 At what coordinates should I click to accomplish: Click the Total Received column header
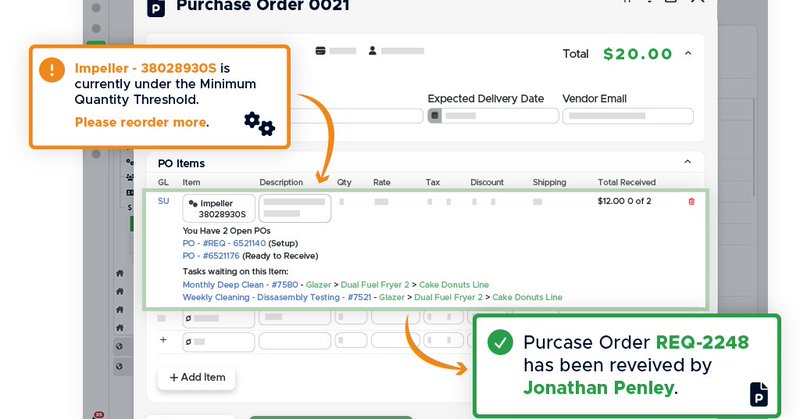pos(627,182)
